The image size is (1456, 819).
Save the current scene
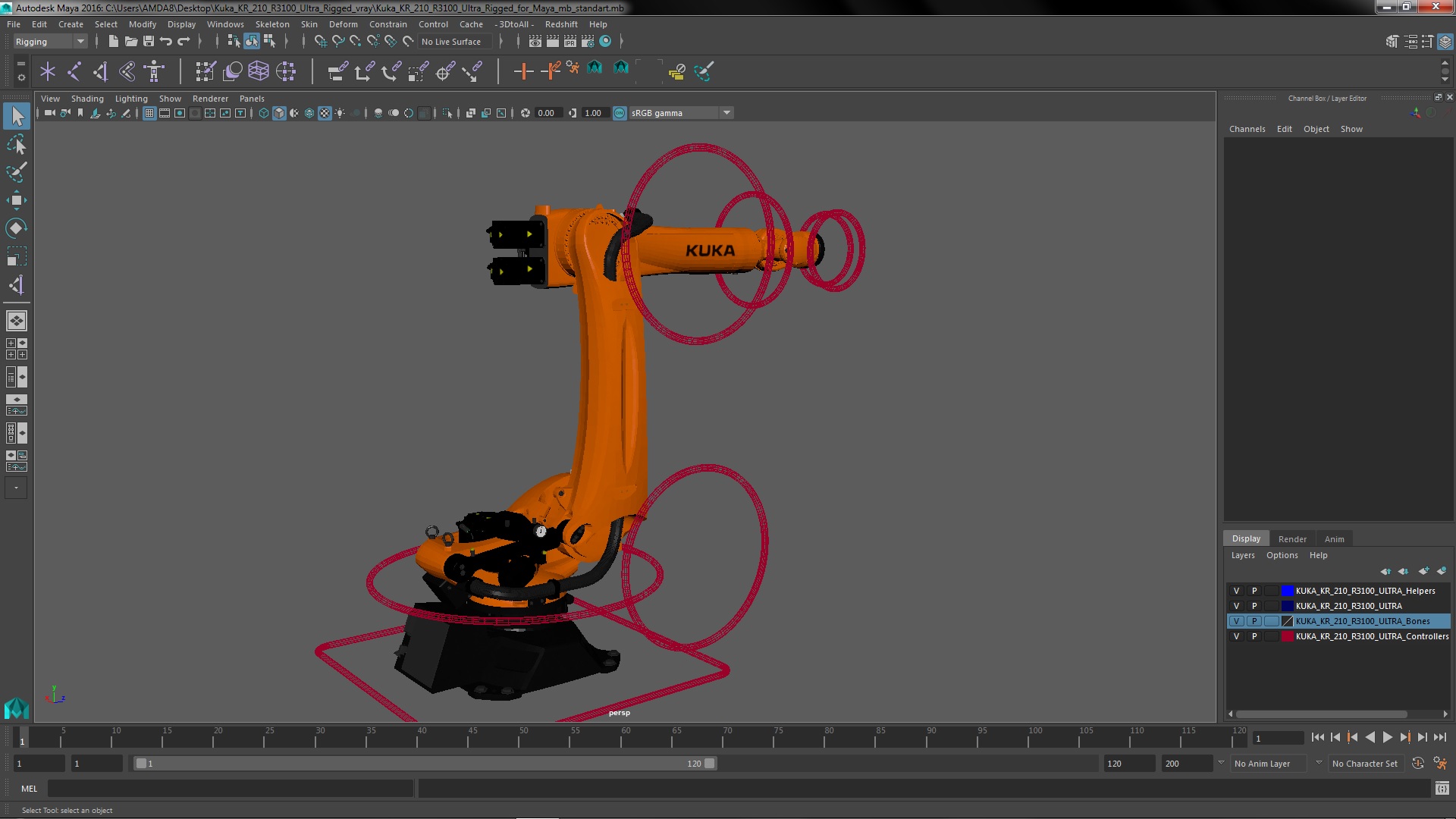coord(149,42)
